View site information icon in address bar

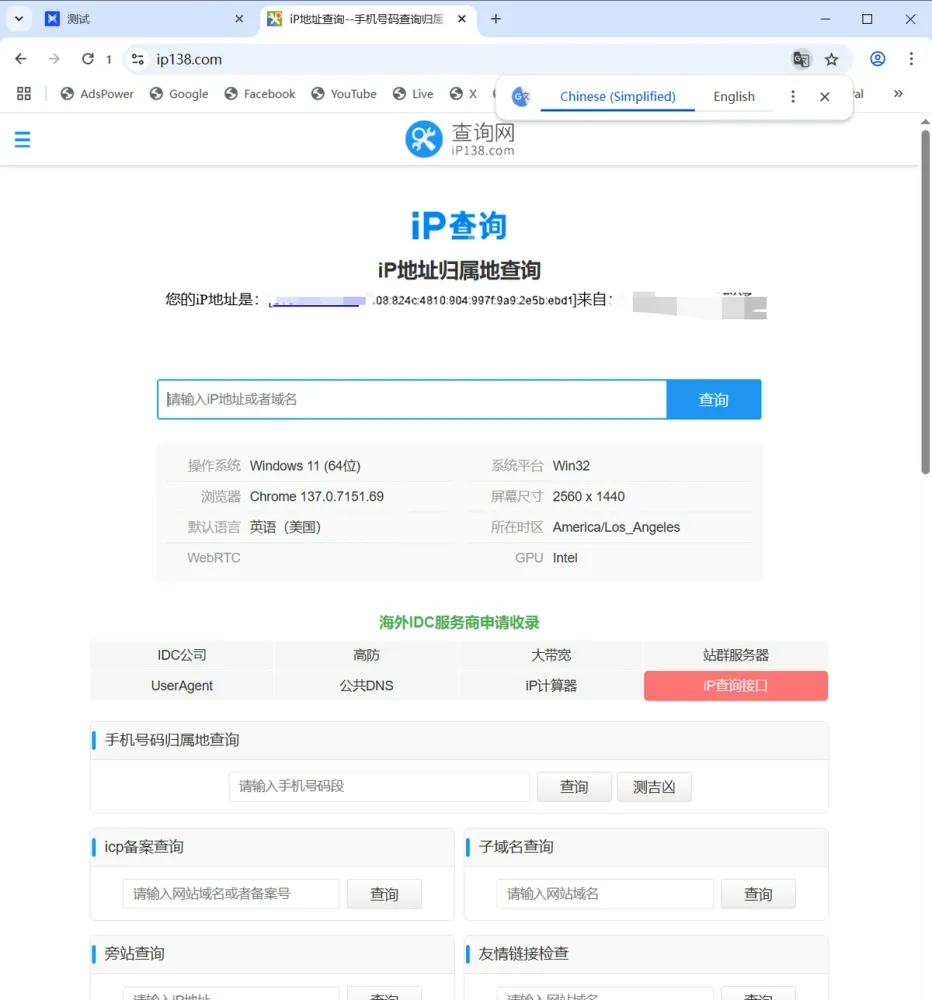point(137,59)
